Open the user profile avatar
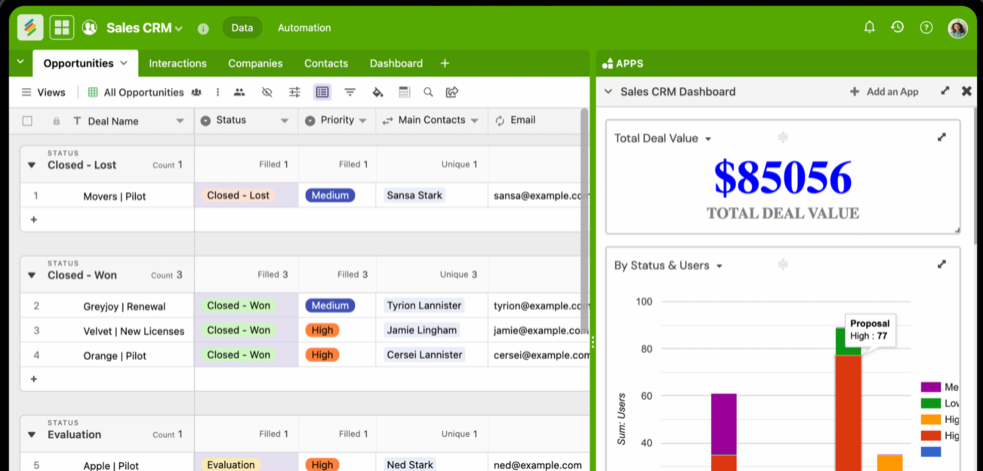The height and width of the screenshot is (471, 983). point(957,28)
